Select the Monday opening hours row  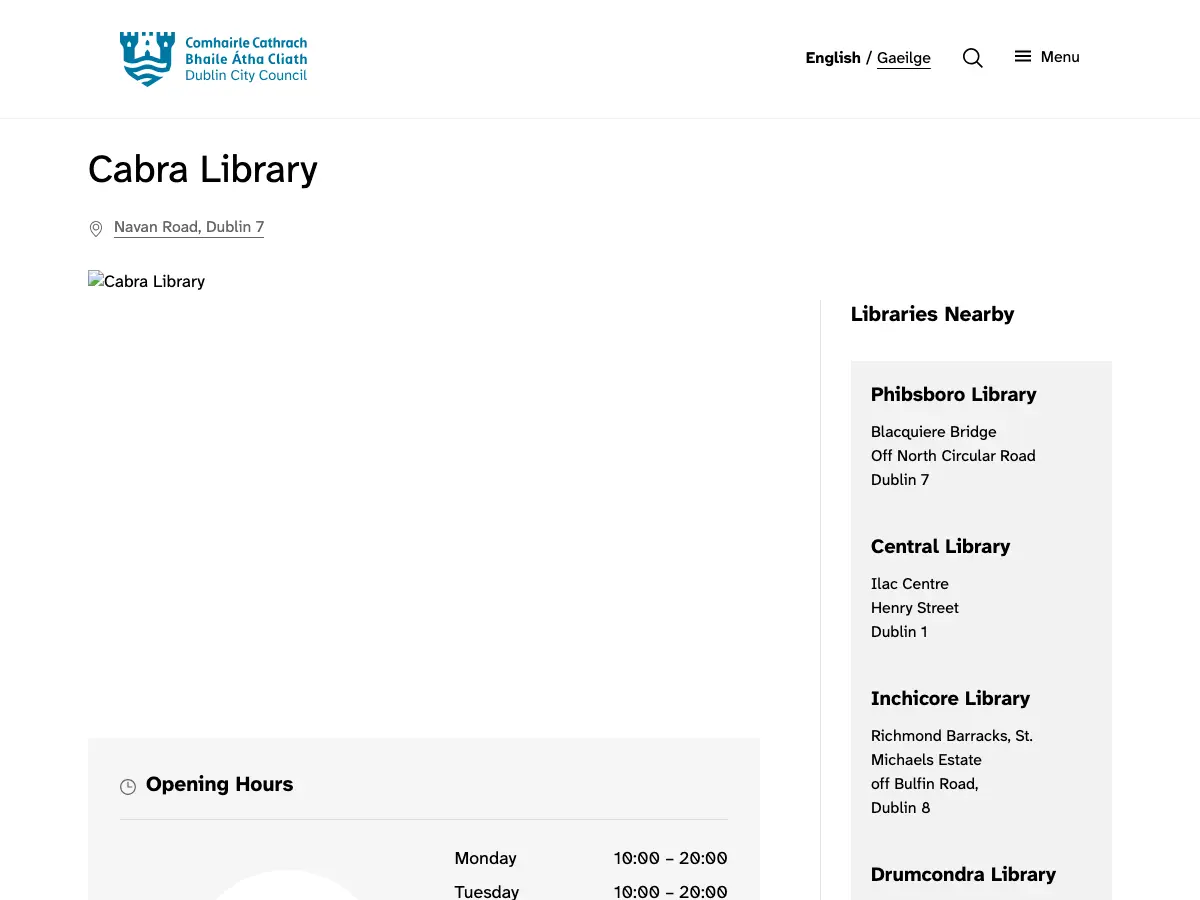point(591,858)
